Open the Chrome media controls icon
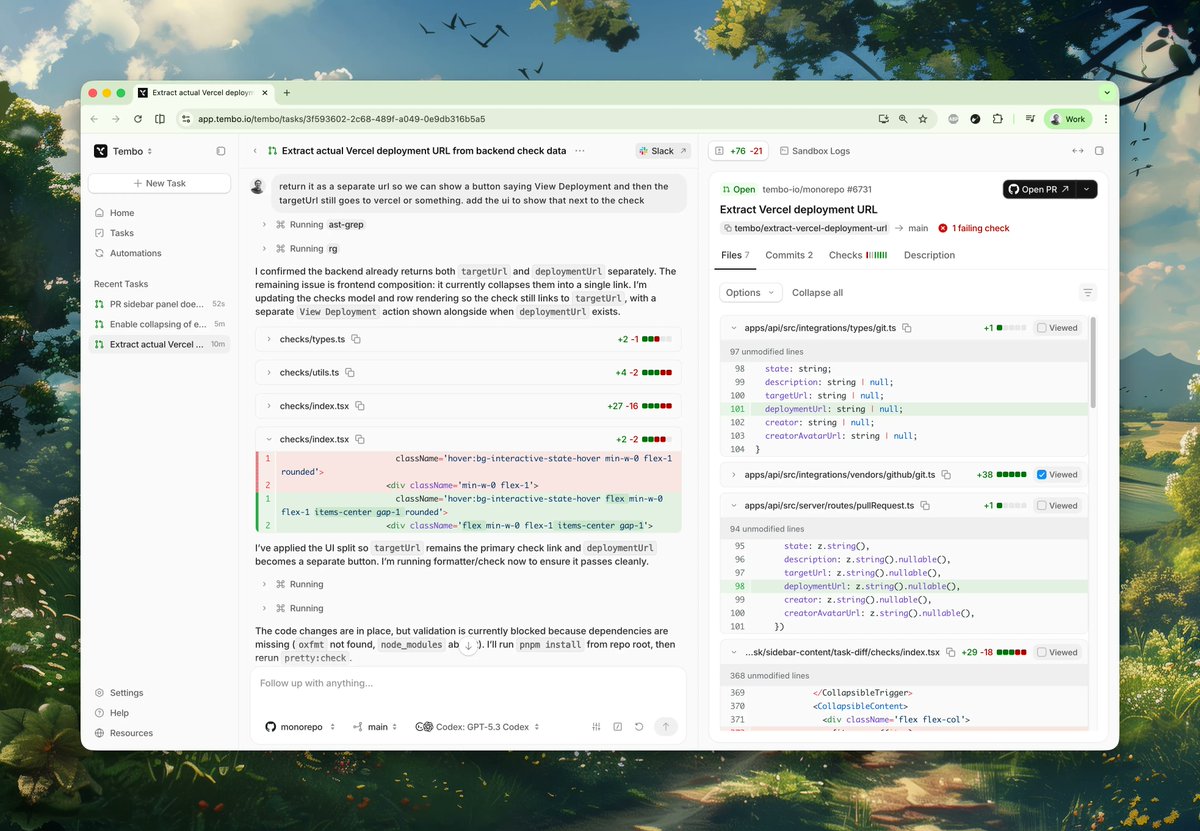Image resolution: width=1200 pixels, height=831 pixels. (x=1030, y=118)
